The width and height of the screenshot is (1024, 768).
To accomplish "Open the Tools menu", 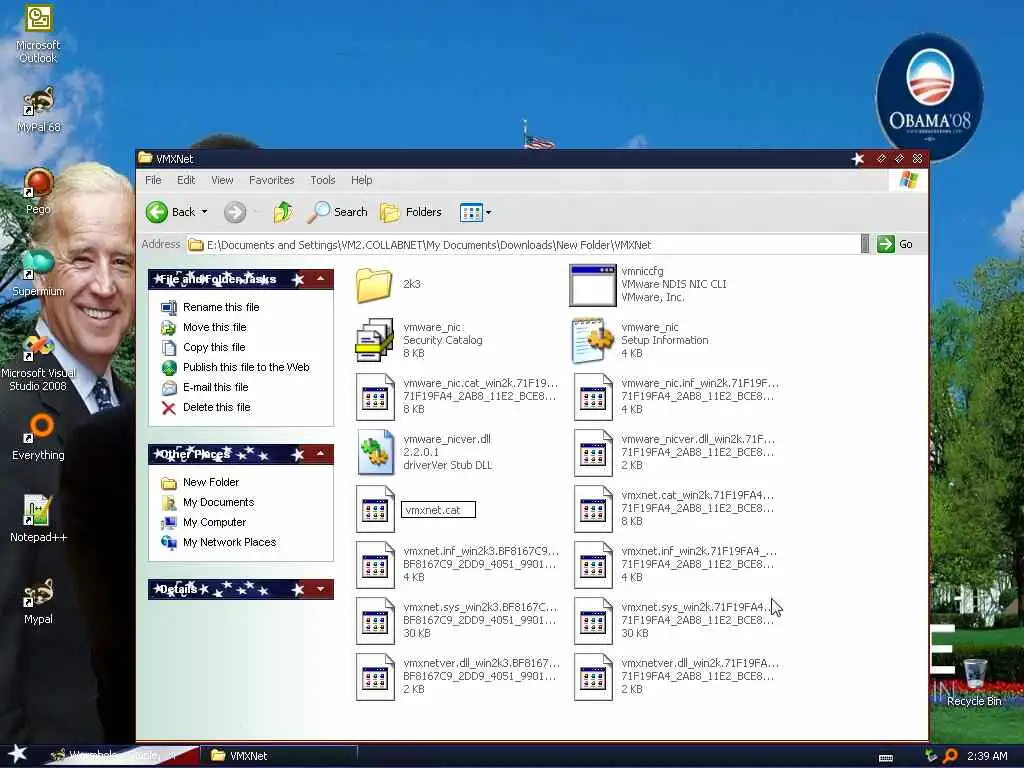I will coord(323,180).
